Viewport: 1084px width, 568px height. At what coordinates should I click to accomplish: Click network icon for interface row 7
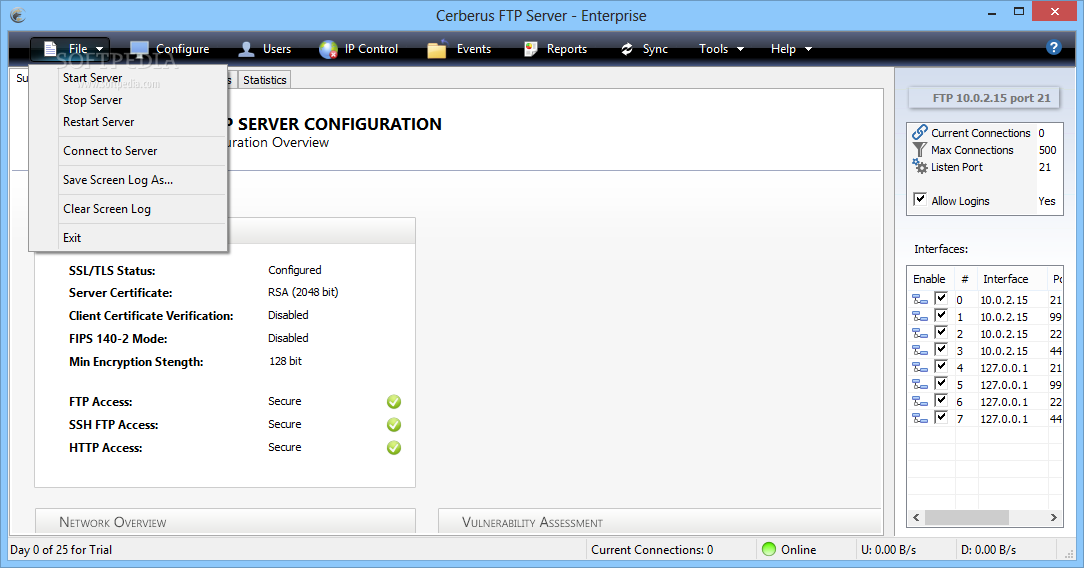pos(920,418)
